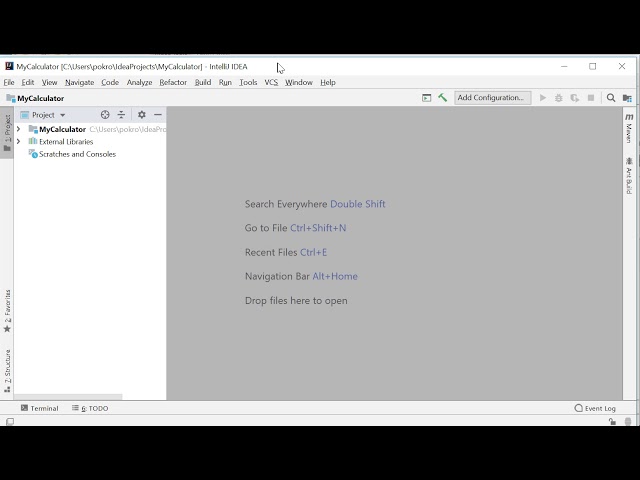Click the inspector icon at status bar end

(x=628, y=421)
